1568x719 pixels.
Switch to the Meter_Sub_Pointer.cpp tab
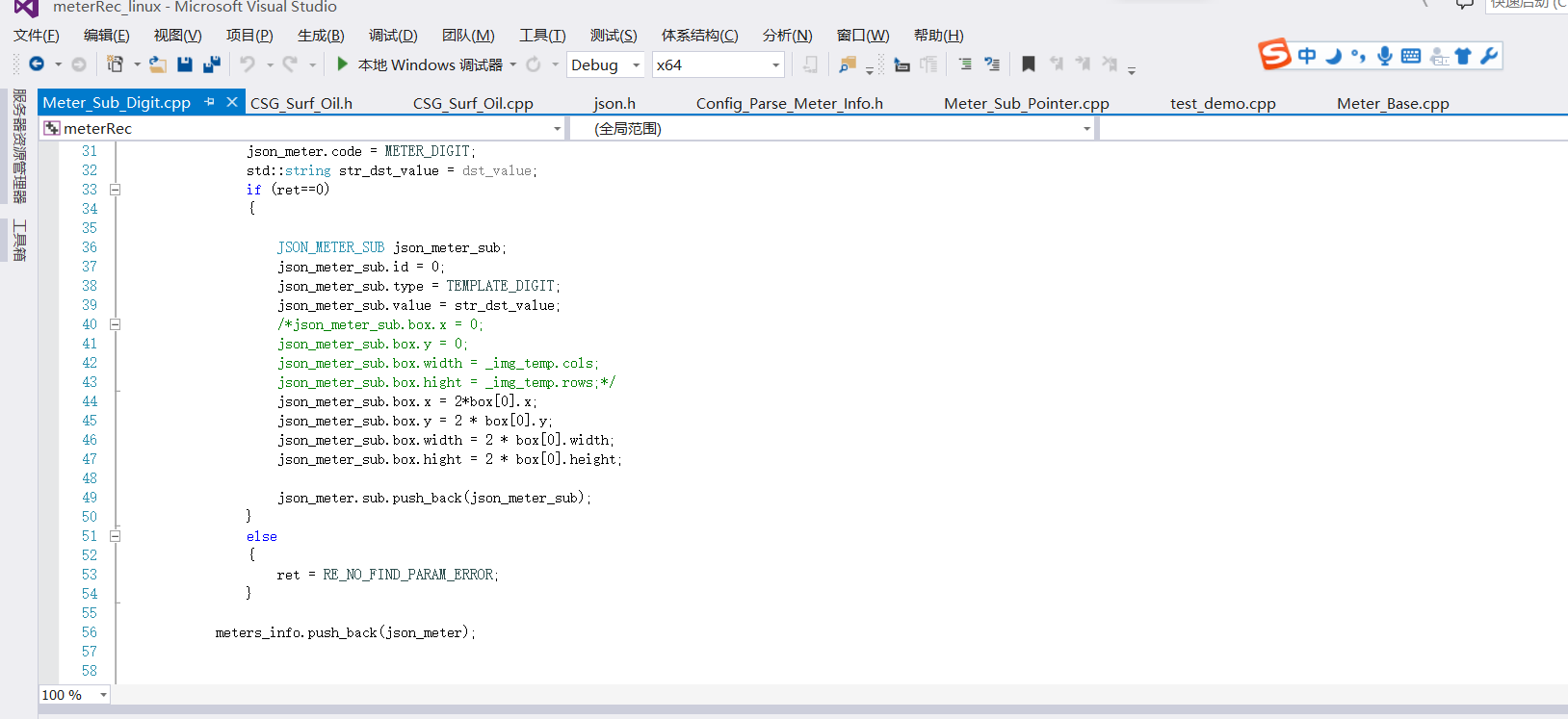coord(1027,103)
